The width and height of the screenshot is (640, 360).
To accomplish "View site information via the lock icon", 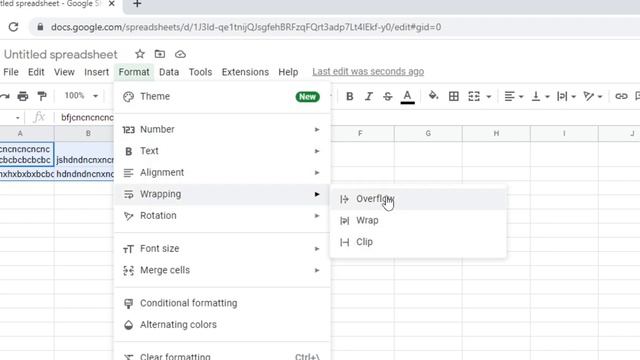I will [40, 27].
